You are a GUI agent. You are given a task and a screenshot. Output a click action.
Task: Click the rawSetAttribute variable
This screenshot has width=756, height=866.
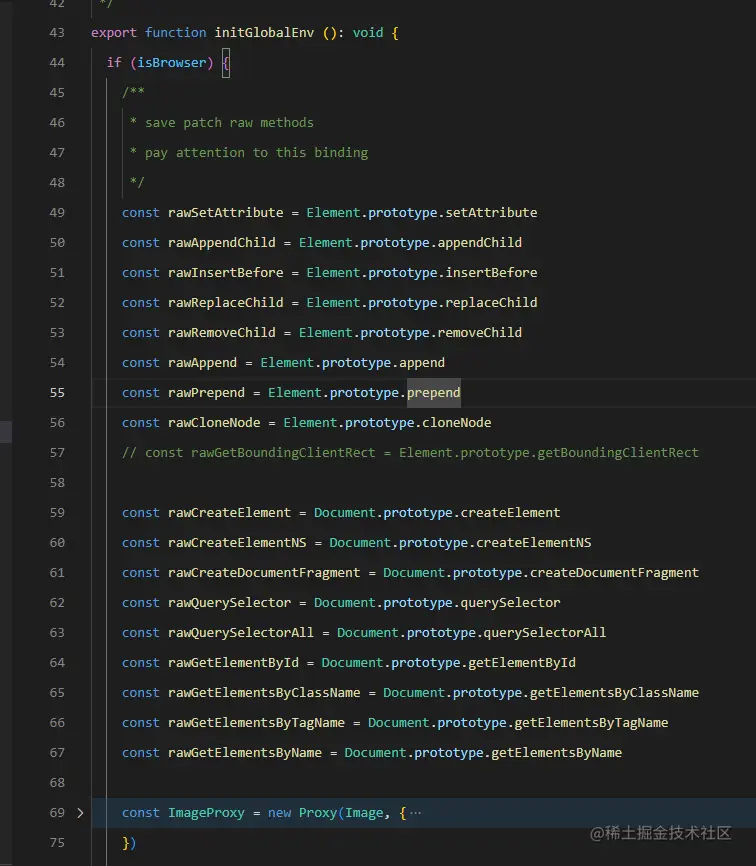tap(225, 213)
